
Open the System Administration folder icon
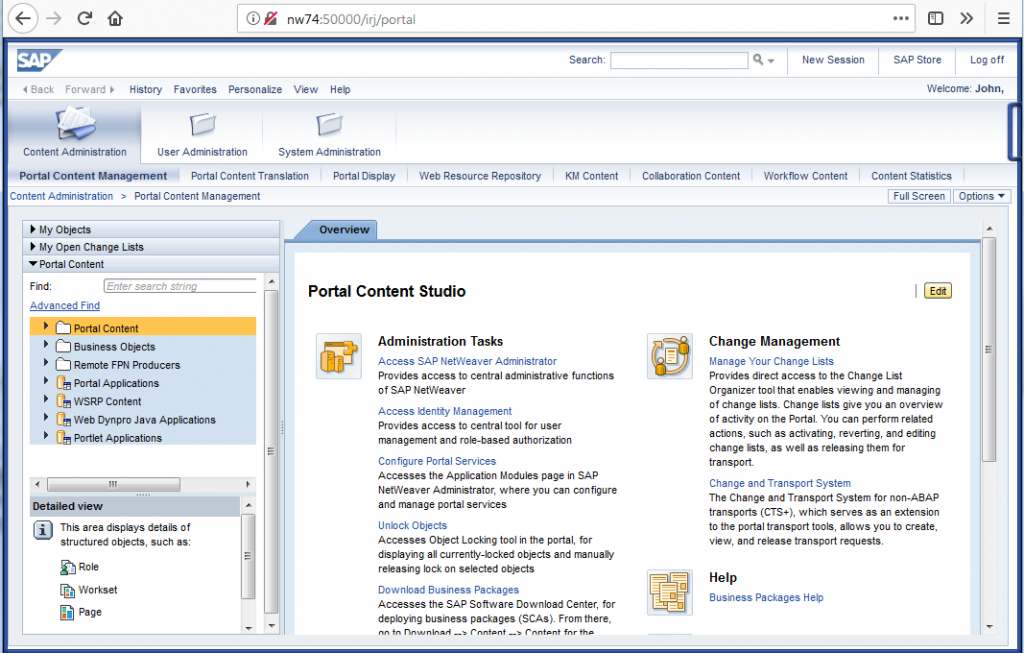(329, 123)
